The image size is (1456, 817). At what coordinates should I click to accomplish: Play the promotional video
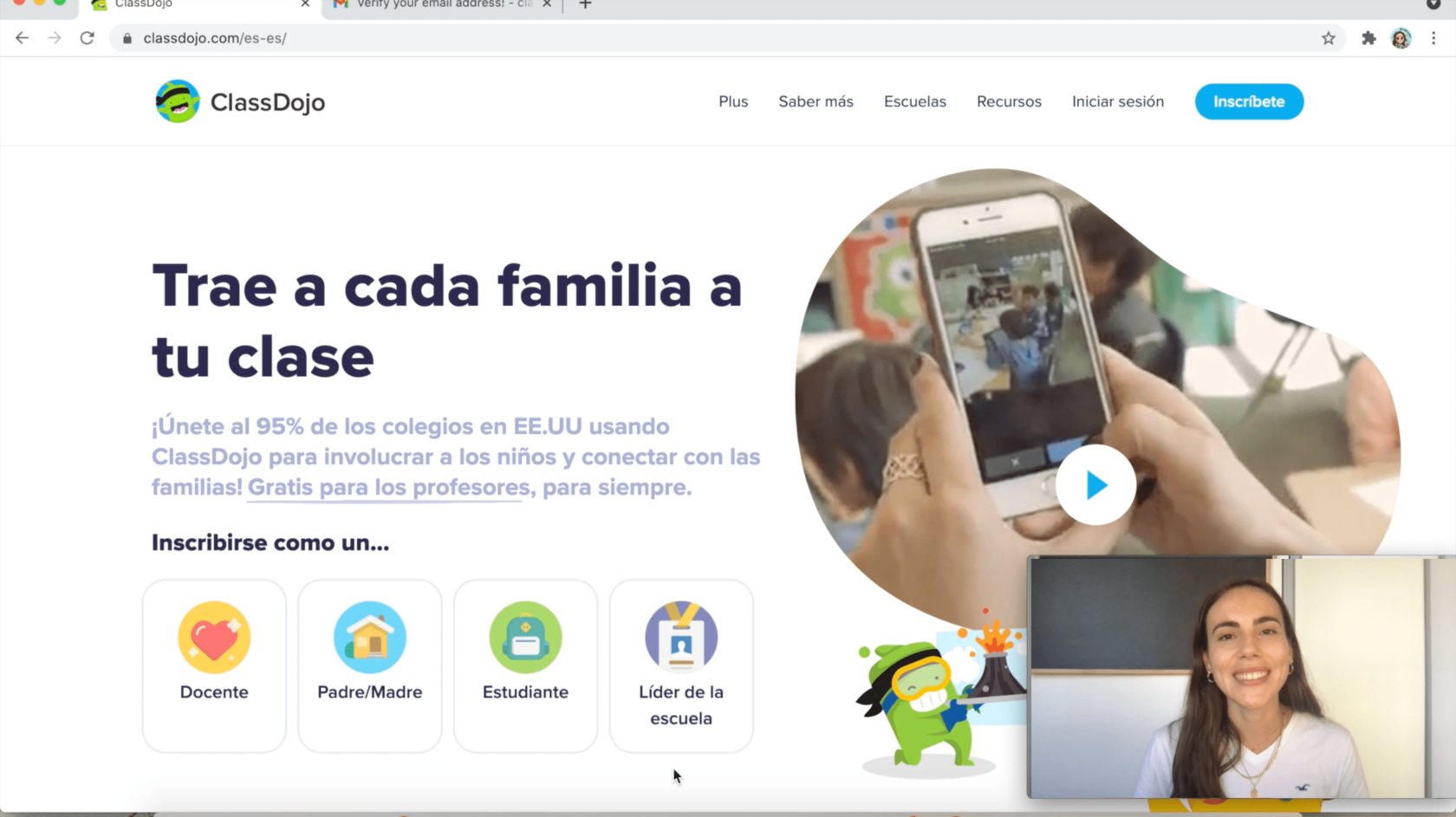[1095, 485]
